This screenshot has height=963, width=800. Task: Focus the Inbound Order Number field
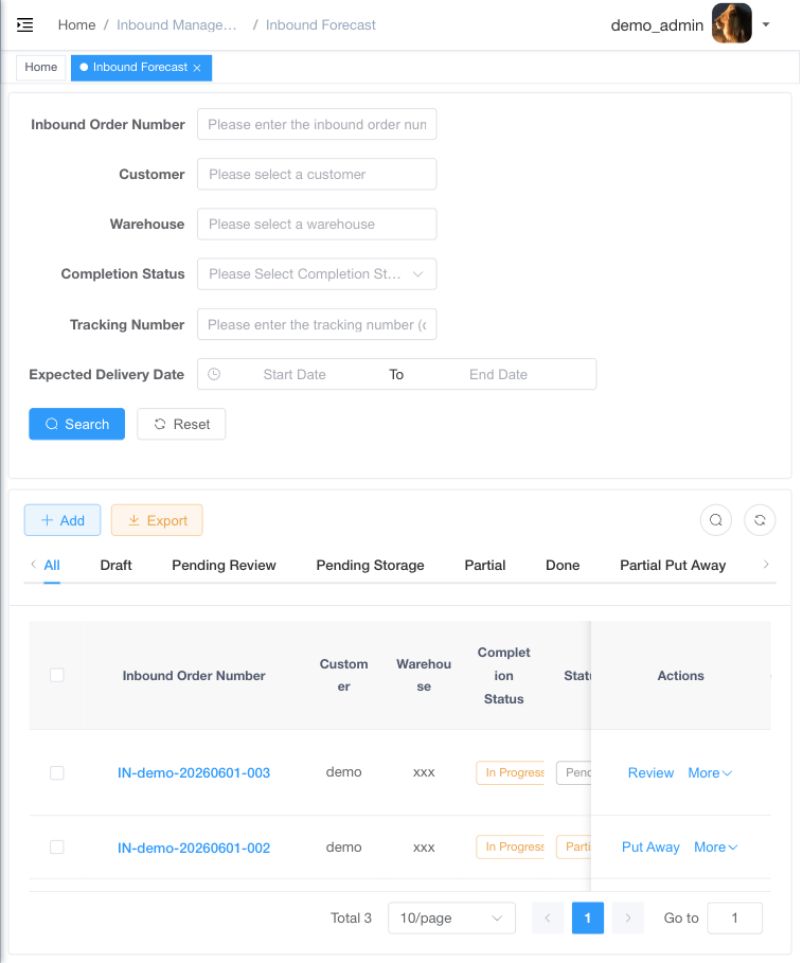(x=317, y=124)
